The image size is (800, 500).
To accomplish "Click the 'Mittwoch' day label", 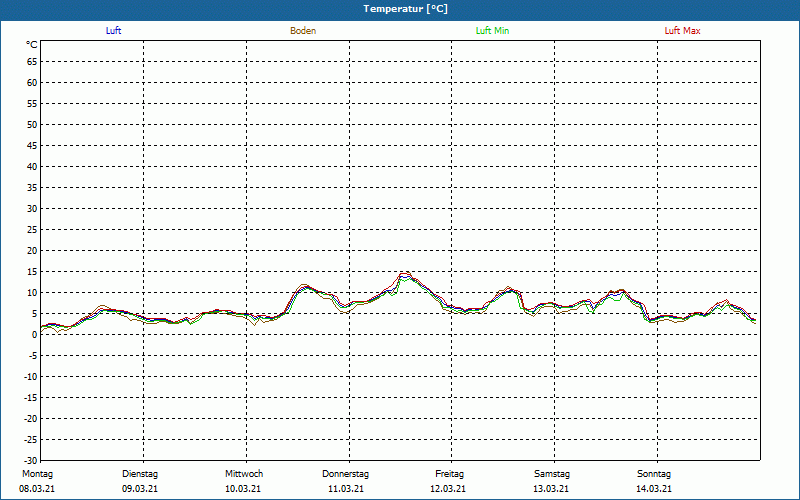I will click(x=244, y=474).
